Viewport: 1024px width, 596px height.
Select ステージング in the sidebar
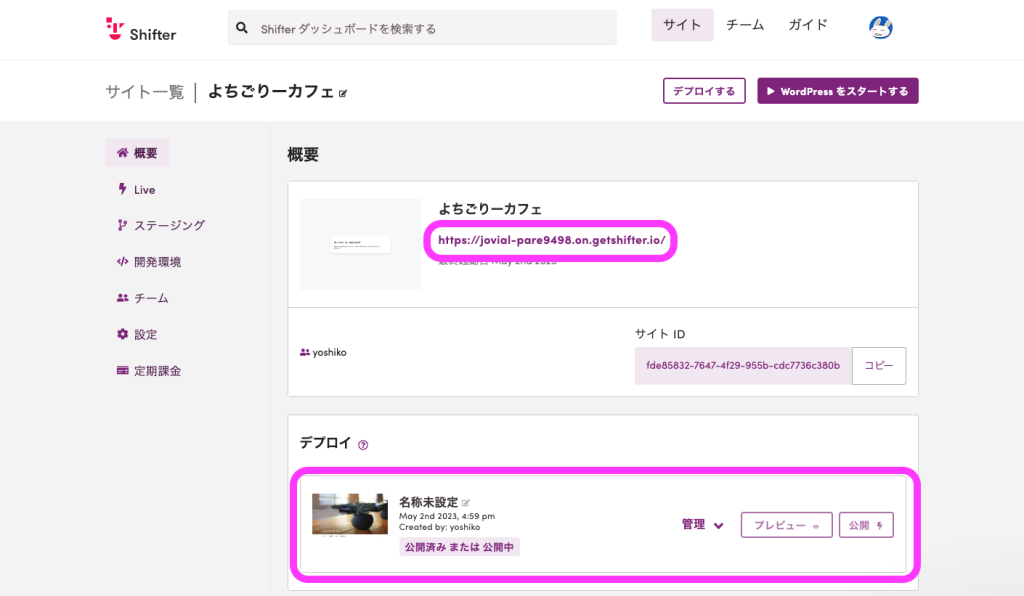161,225
